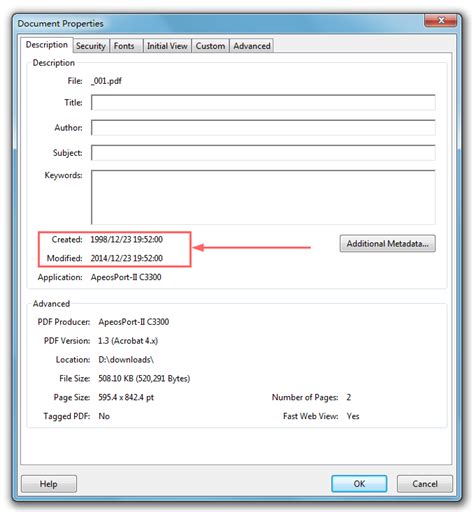Select the file name _001.pdf
This screenshot has height=512, width=474.
click(x=106, y=81)
